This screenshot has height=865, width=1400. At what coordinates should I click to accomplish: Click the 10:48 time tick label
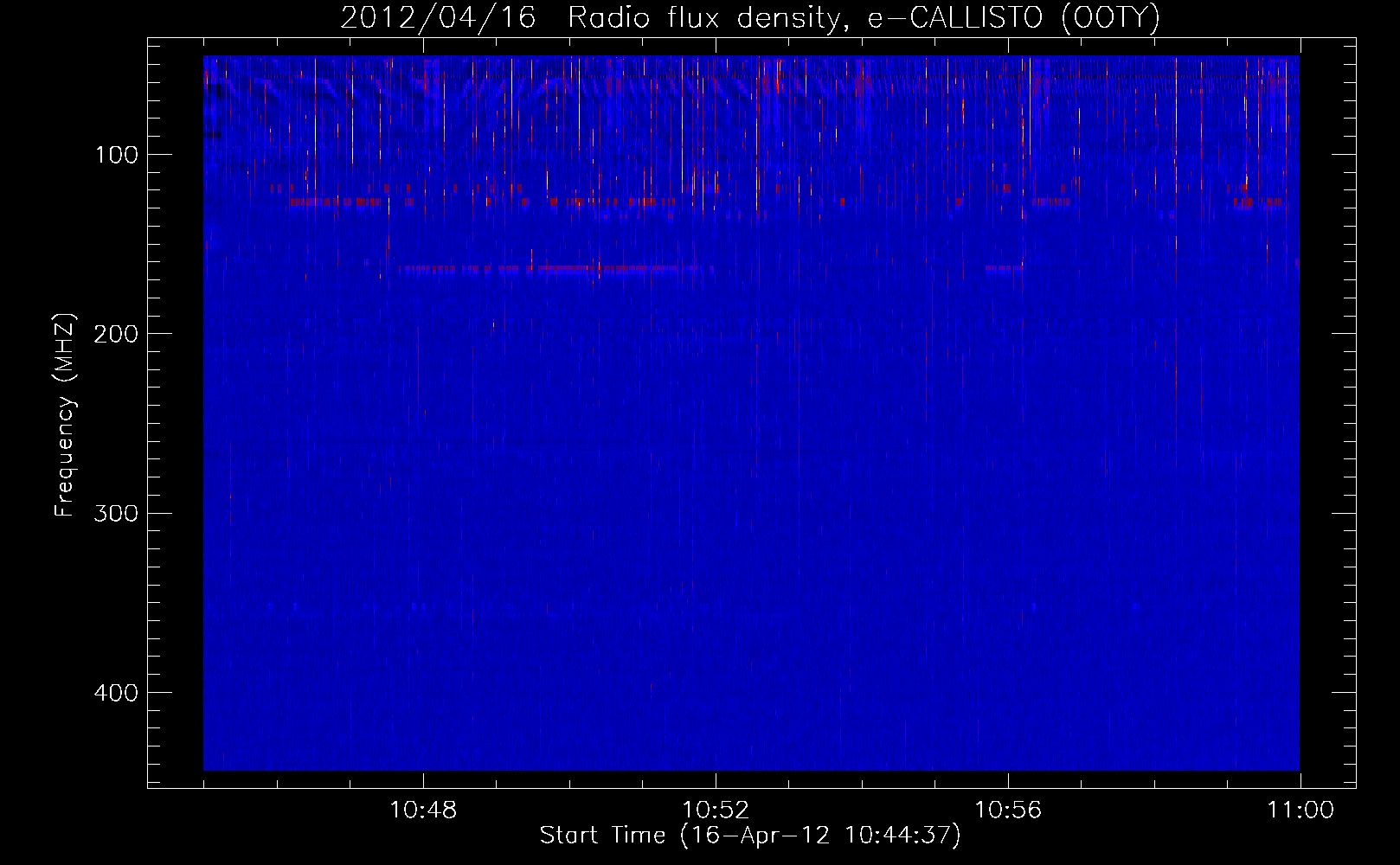[423, 811]
